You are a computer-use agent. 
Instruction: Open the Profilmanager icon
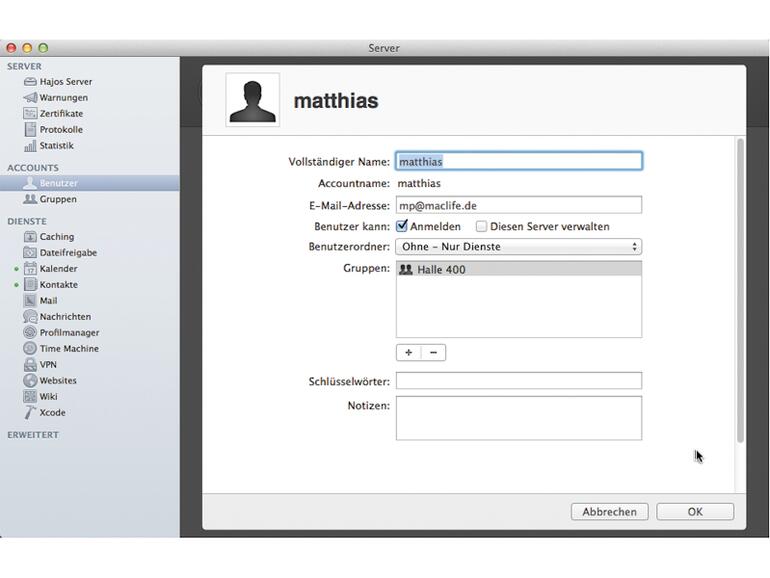tap(30, 332)
